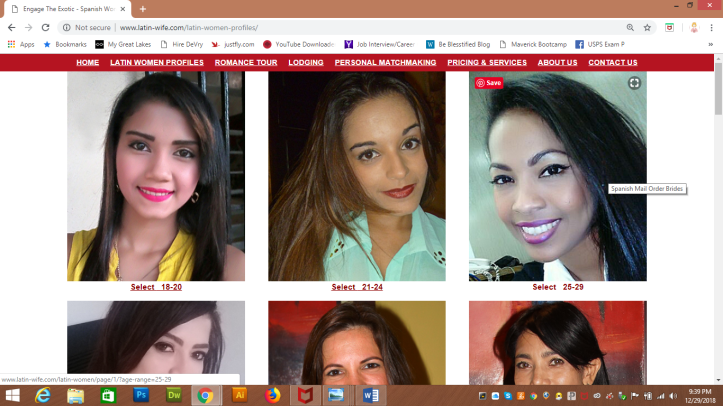Switch to Chrome in taskbar
Viewport: 723px width, 406px height.
[x=206, y=395]
